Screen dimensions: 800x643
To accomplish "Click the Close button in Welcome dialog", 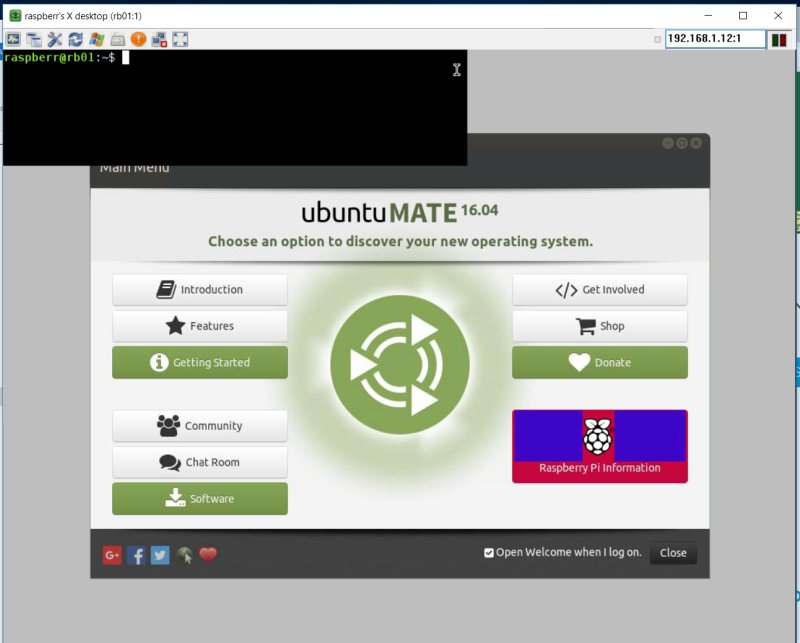I will [673, 553].
